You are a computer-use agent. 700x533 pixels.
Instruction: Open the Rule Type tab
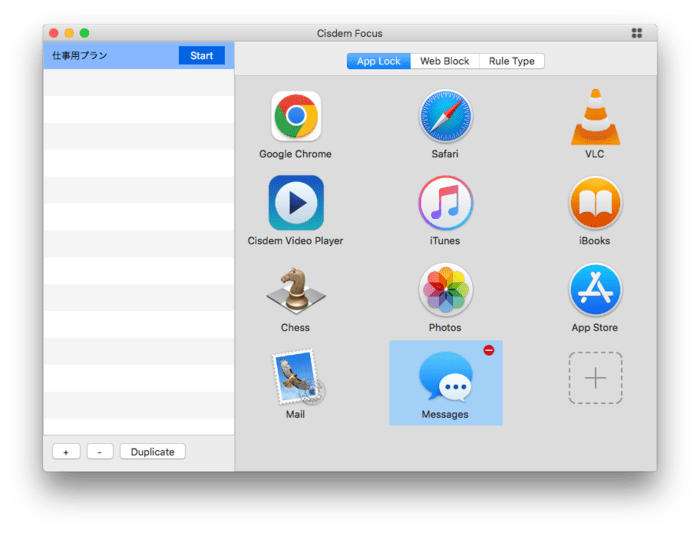(x=511, y=61)
